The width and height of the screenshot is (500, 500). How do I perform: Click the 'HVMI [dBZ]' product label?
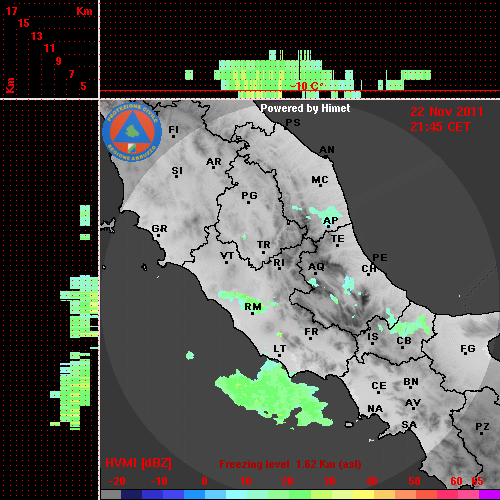[138, 463]
